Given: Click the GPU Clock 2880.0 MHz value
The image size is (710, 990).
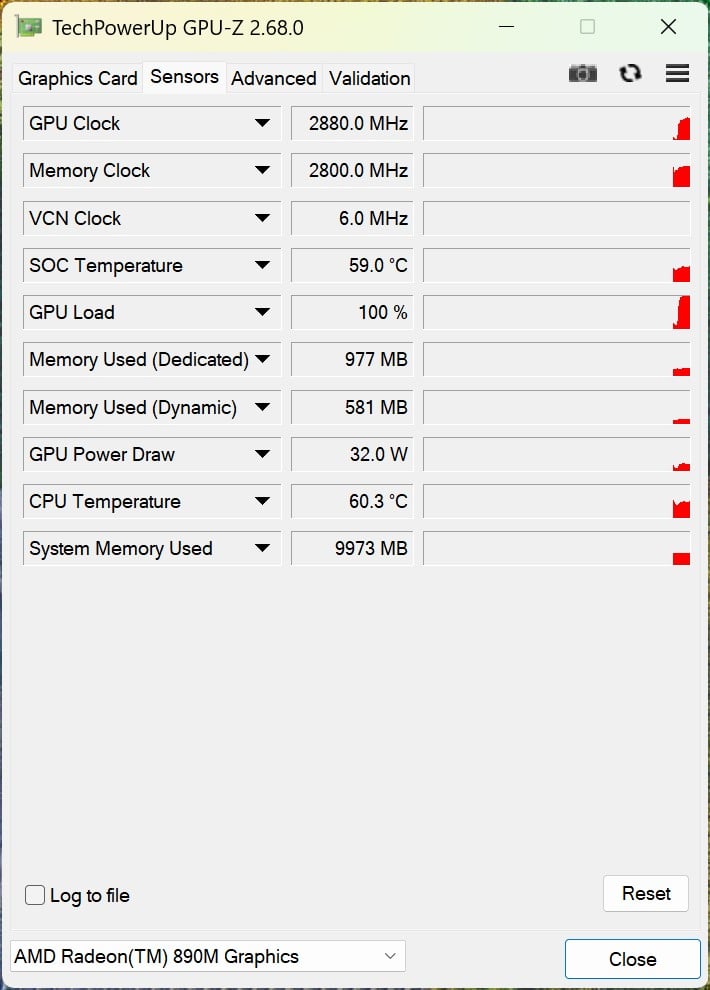Looking at the screenshot, I should [x=352, y=123].
